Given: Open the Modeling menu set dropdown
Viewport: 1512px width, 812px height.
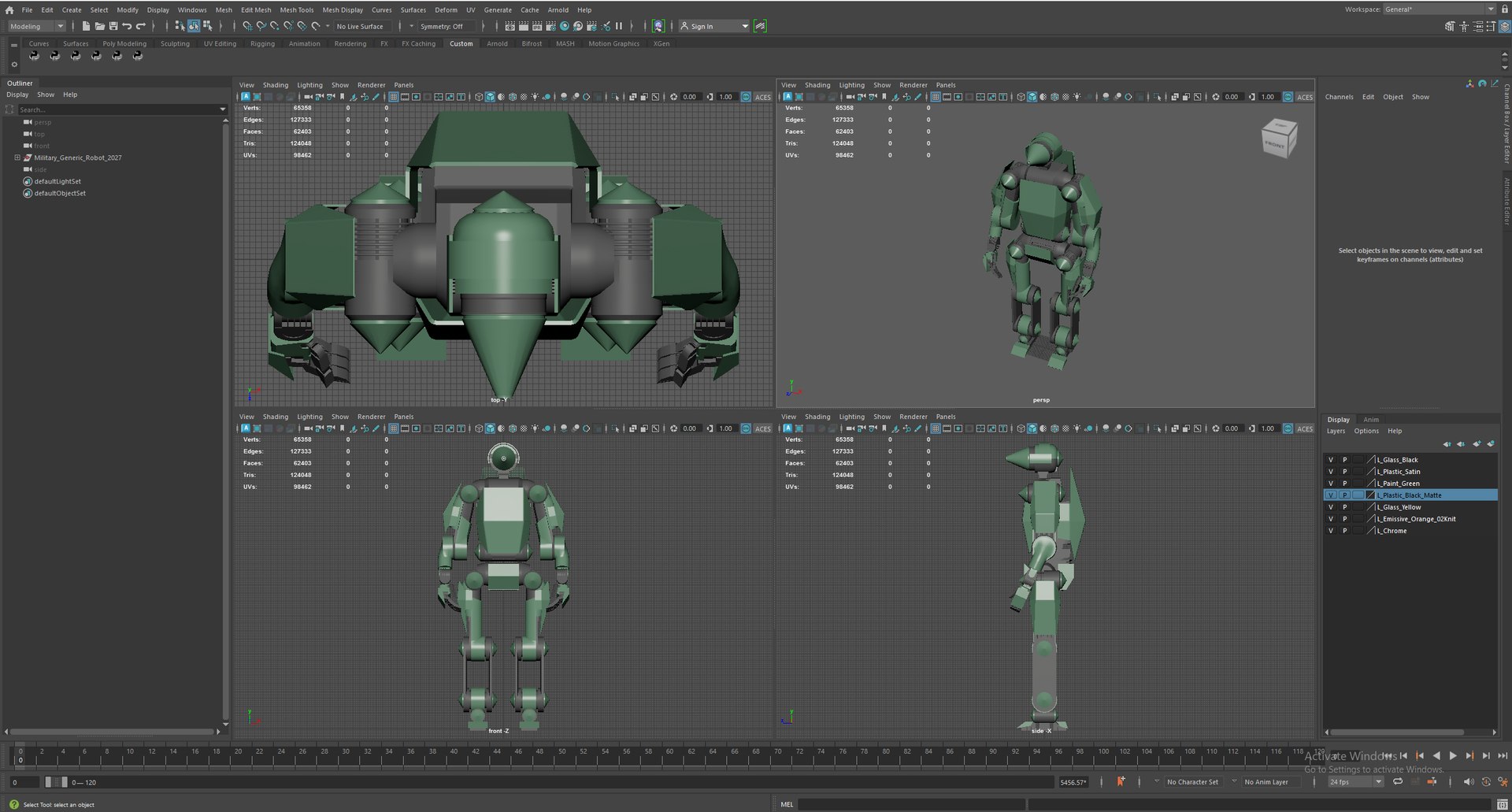Looking at the screenshot, I should (x=36, y=26).
